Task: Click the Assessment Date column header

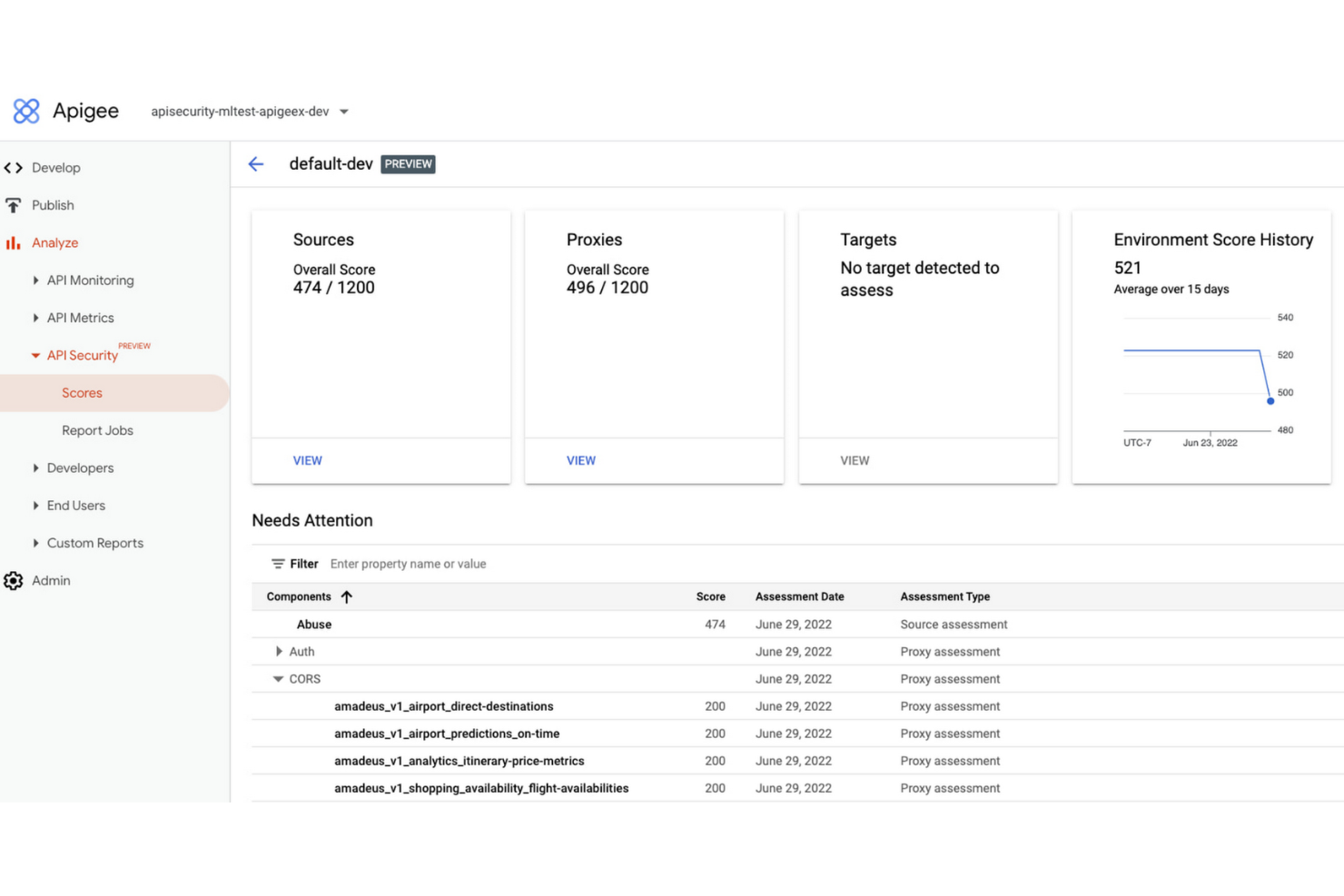Action: click(x=800, y=596)
